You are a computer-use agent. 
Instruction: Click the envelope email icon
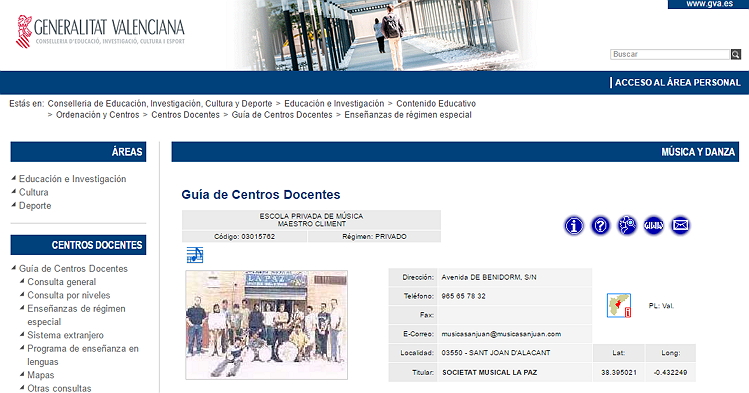680,225
